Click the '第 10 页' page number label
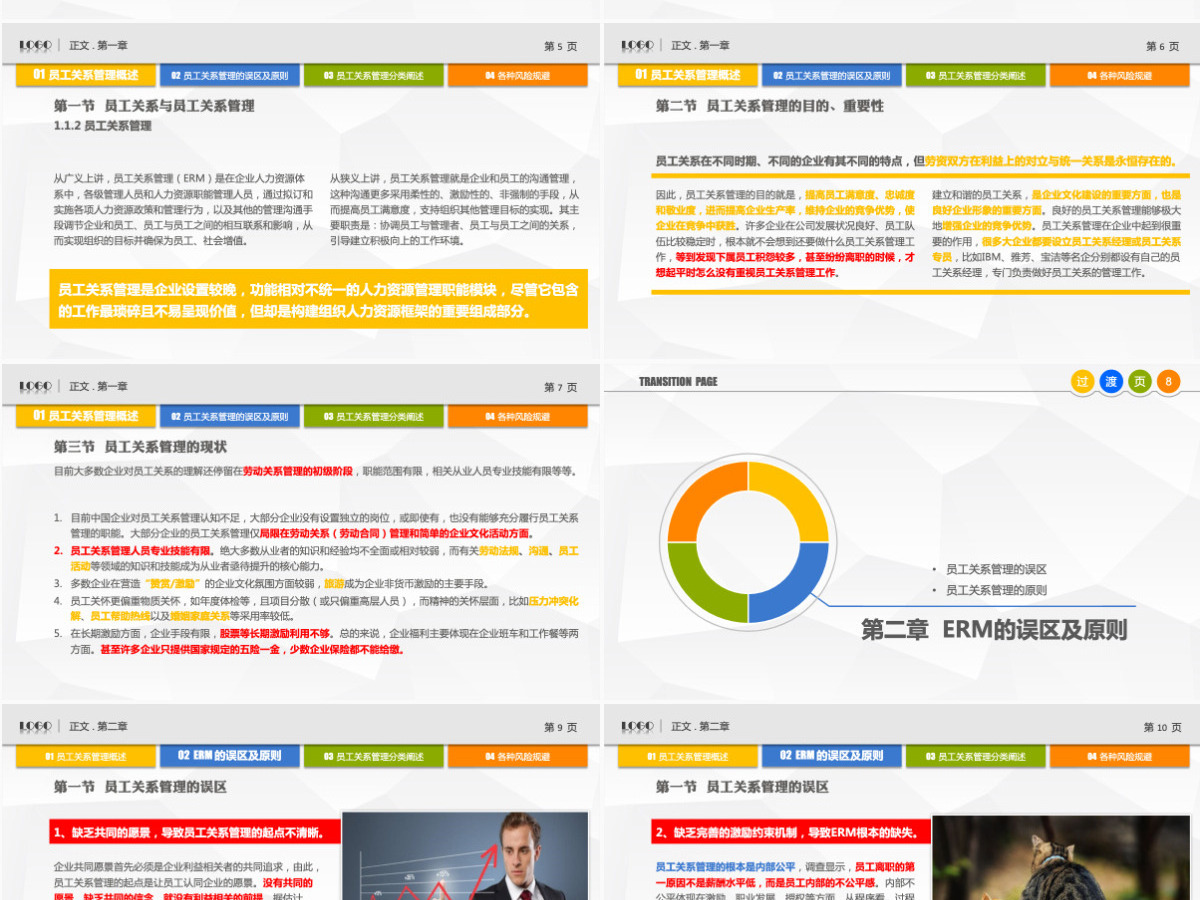Viewport: 1200px width, 900px height. point(1162,727)
